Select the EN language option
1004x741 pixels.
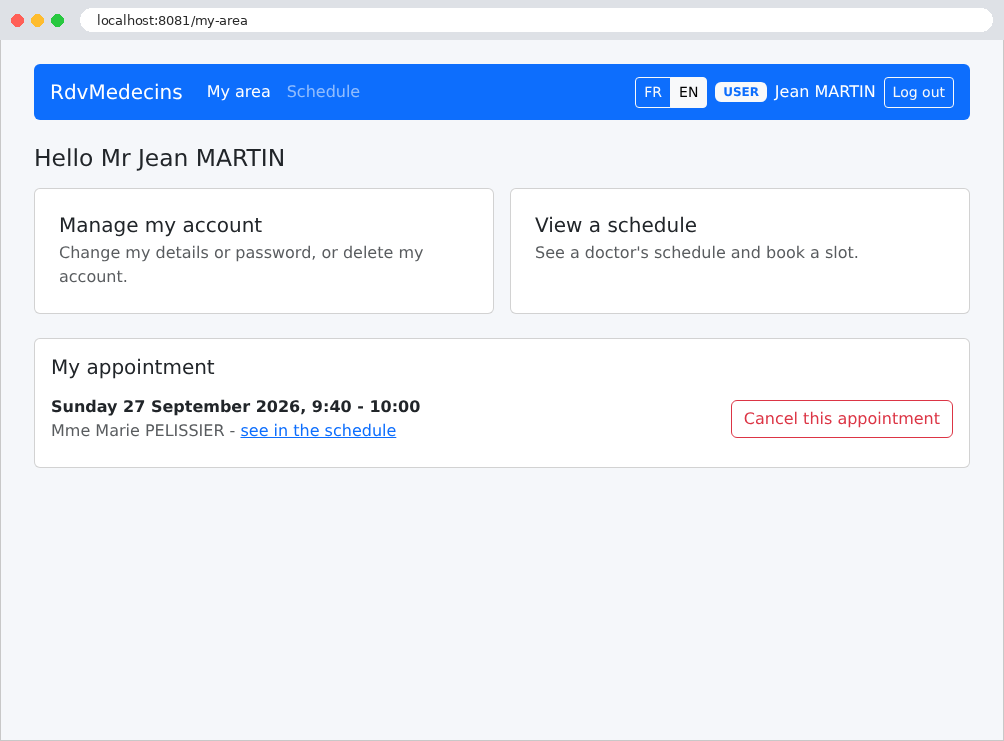[x=688, y=92]
